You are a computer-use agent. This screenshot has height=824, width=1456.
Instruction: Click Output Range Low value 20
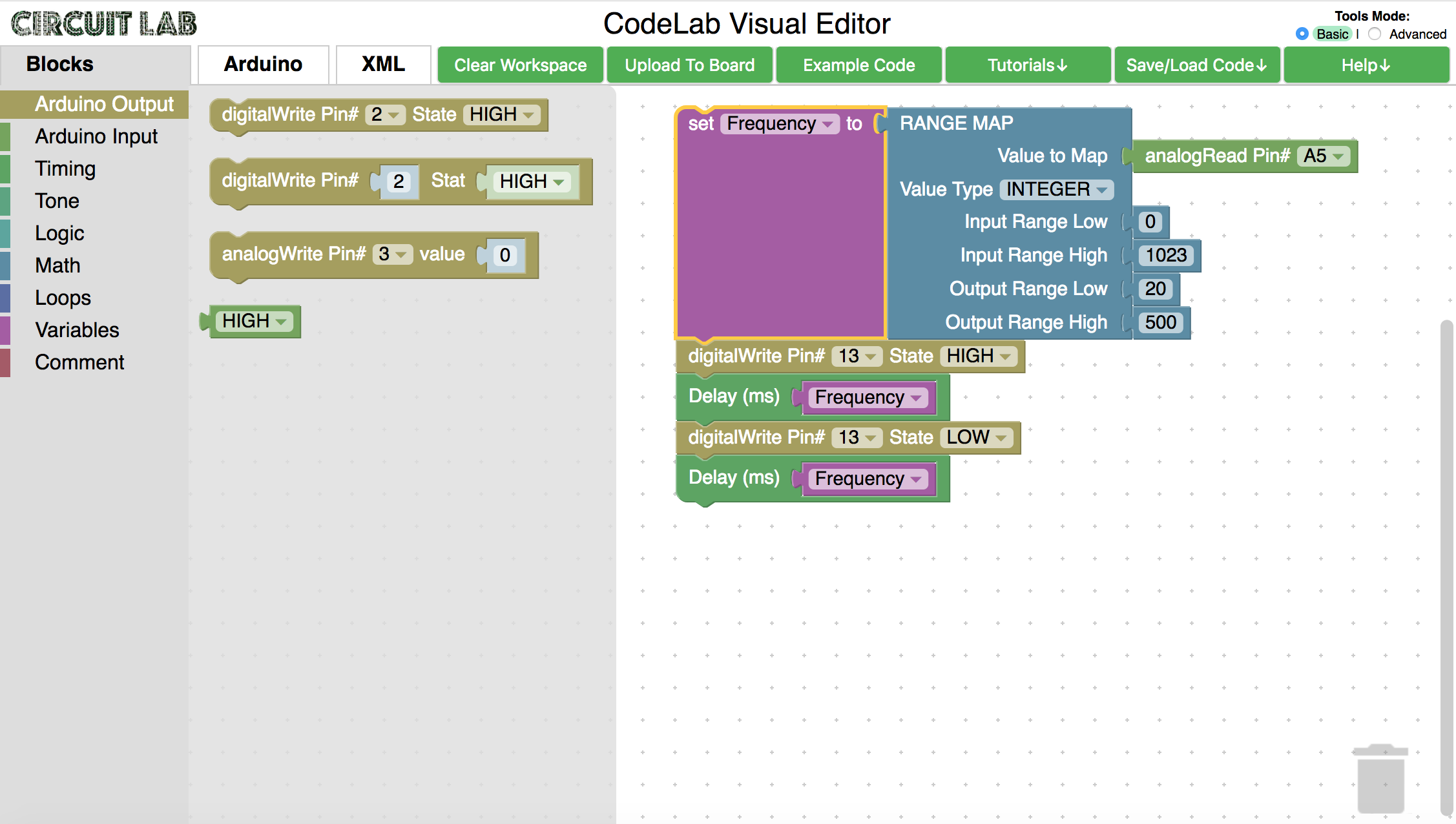1156,289
